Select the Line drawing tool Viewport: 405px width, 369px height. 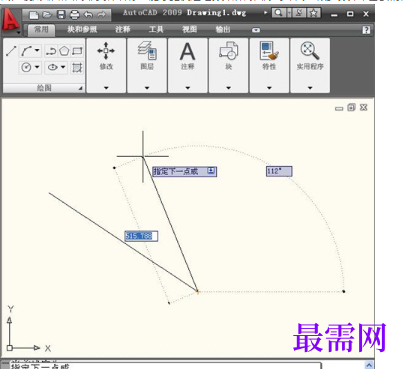coord(11,51)
